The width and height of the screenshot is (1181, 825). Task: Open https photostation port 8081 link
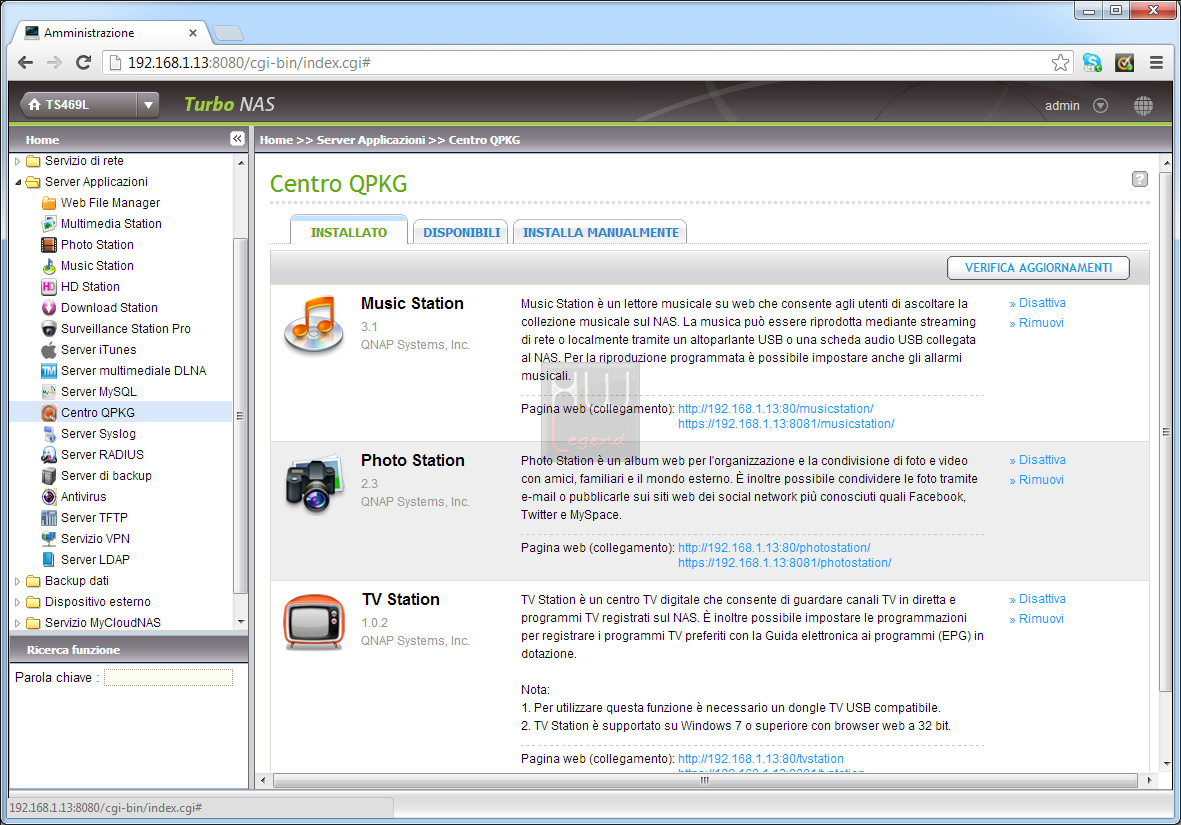(x=784, y=563)
